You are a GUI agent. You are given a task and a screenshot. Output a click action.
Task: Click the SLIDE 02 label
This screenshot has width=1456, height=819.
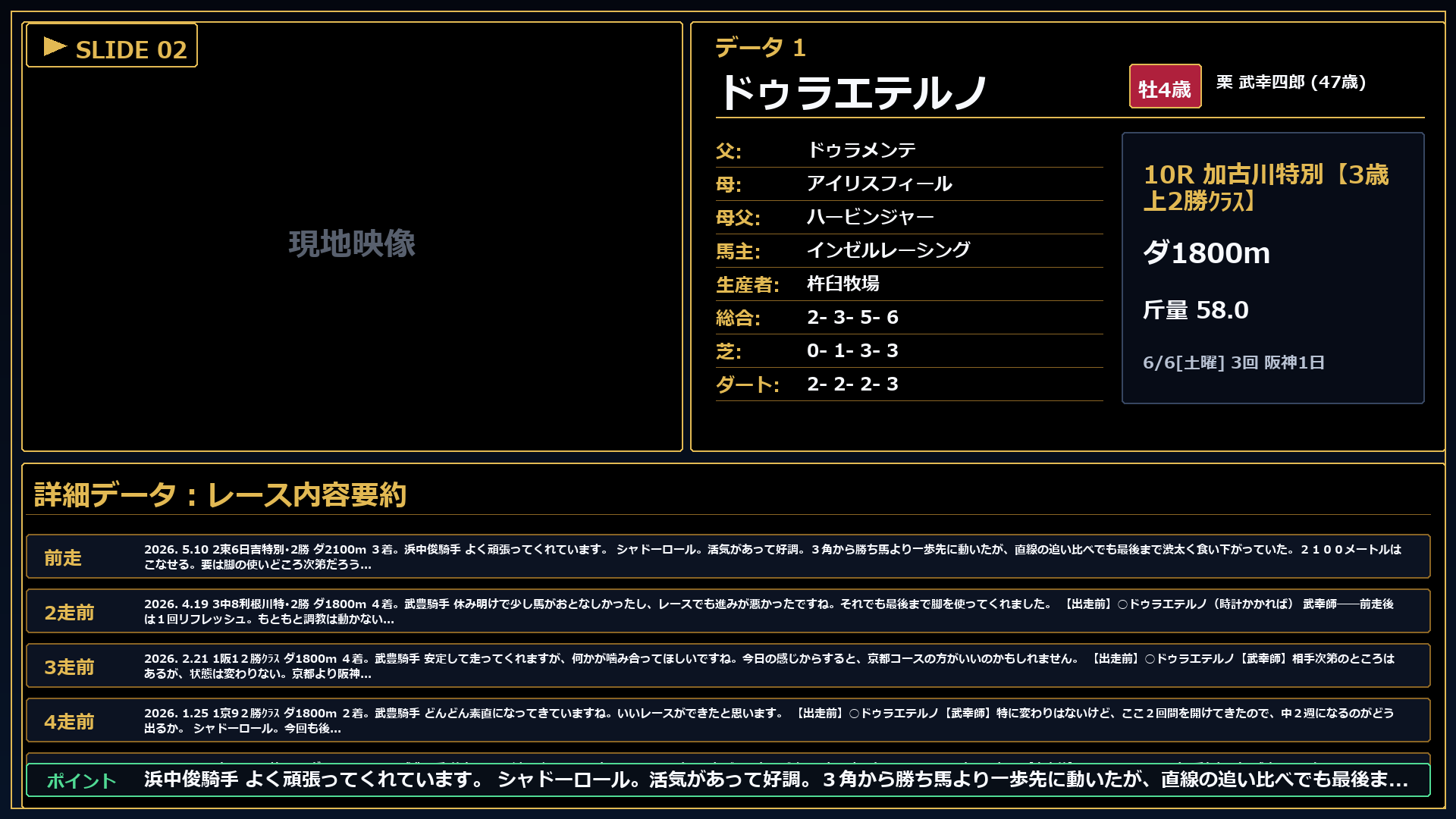tap(131, 50)
